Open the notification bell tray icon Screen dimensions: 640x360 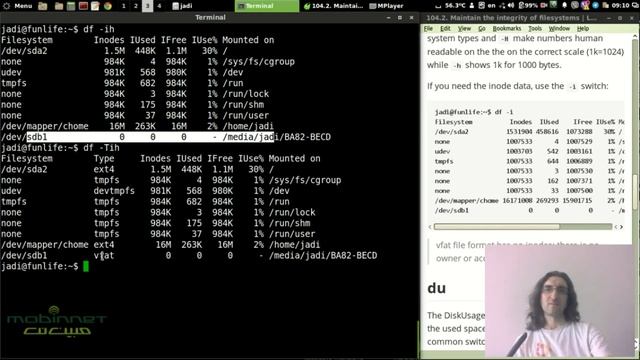564,6
